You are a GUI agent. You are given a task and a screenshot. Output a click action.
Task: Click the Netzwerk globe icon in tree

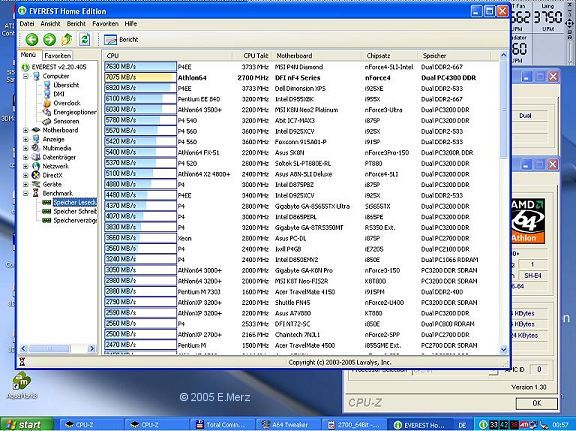(36, 166)
